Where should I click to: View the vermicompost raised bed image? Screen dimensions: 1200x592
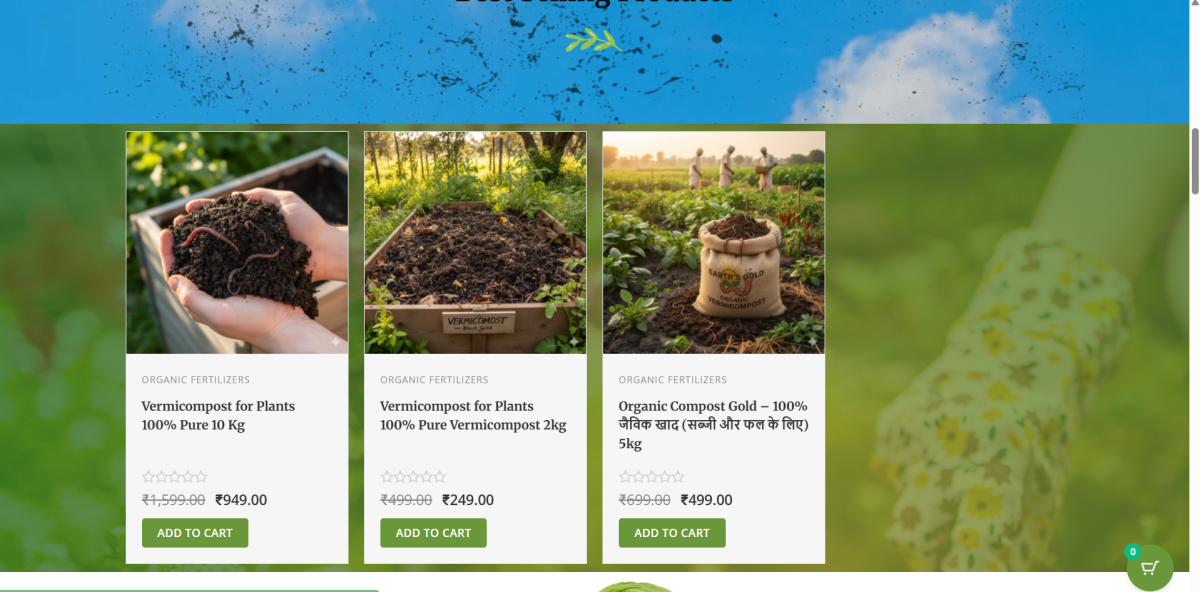click(475, 243)
